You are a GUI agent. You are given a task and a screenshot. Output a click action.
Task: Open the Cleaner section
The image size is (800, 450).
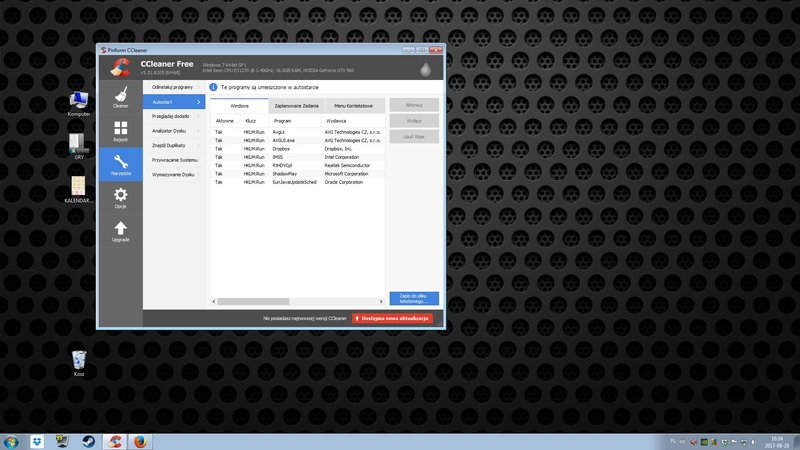(x=120, y=97)
